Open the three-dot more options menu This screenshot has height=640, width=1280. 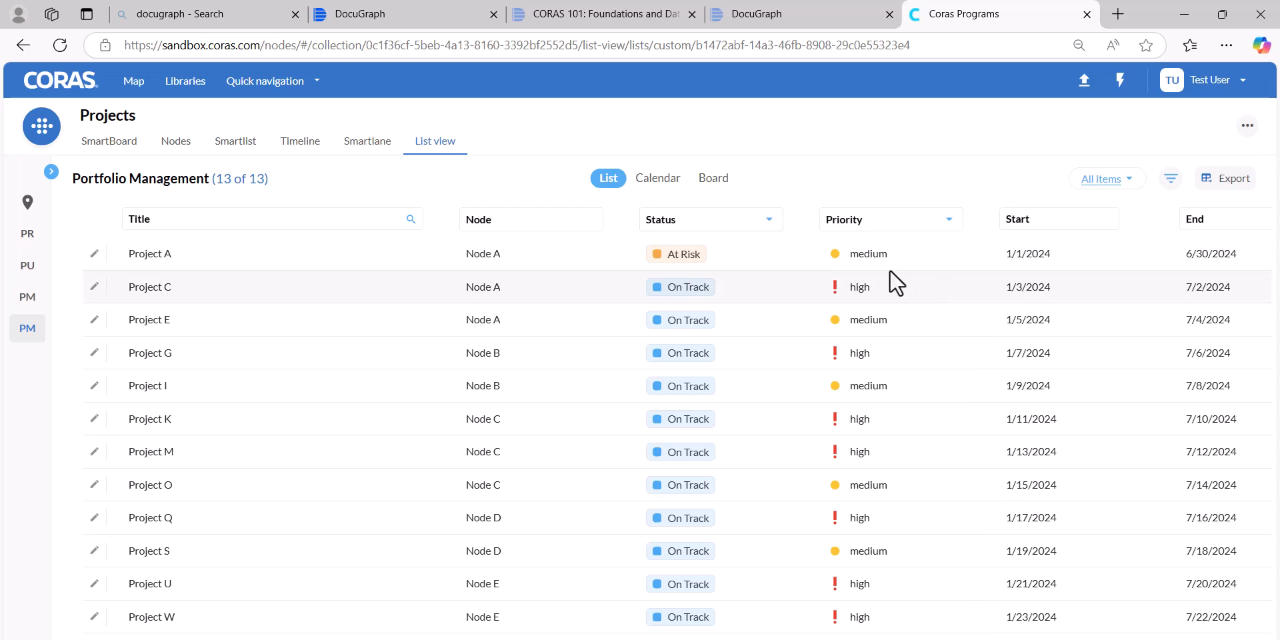pos(1247,126)
